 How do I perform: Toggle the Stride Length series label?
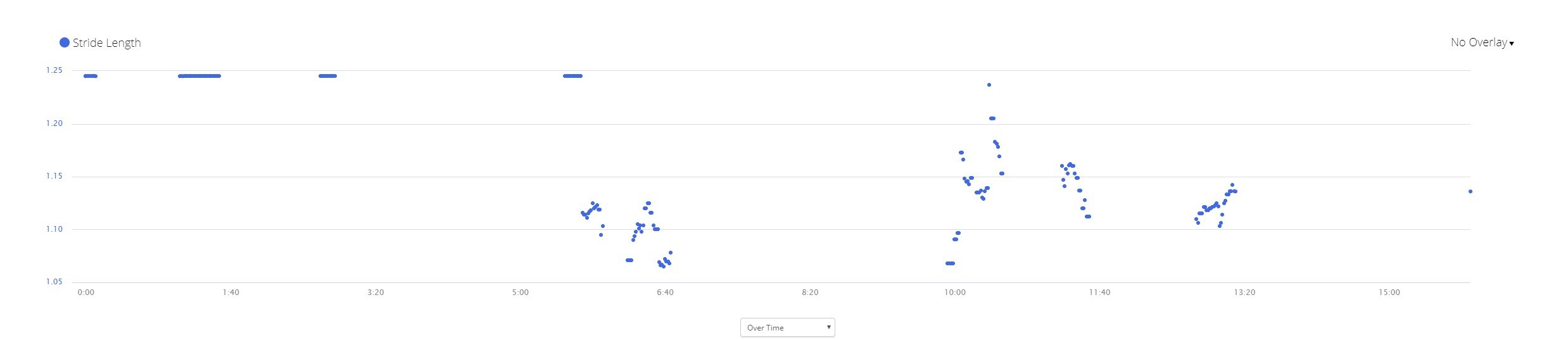click(x=106, y=43)
